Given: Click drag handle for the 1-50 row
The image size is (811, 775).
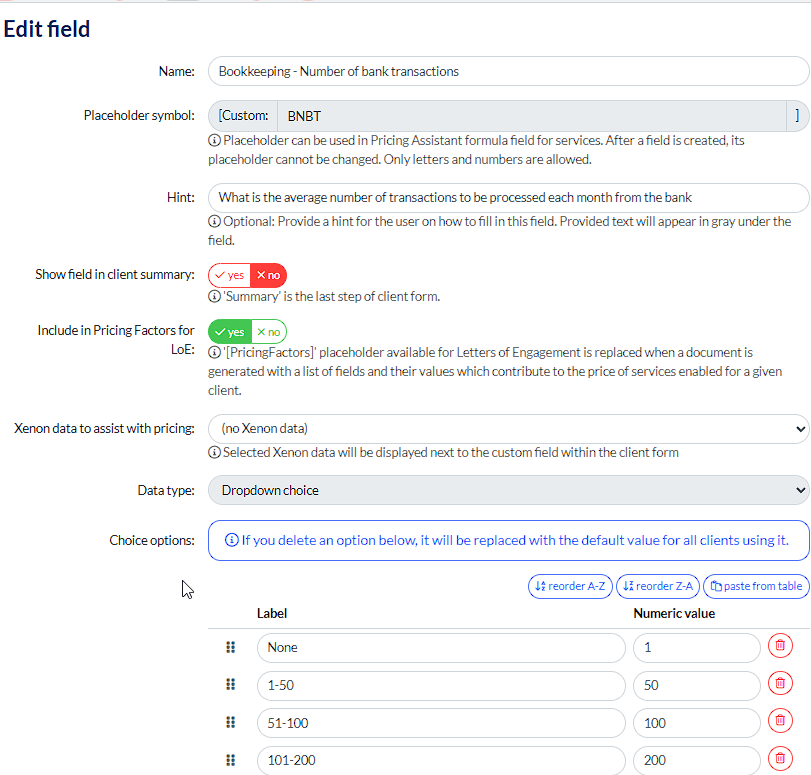Looking at the screenshot, I should 231,685.
